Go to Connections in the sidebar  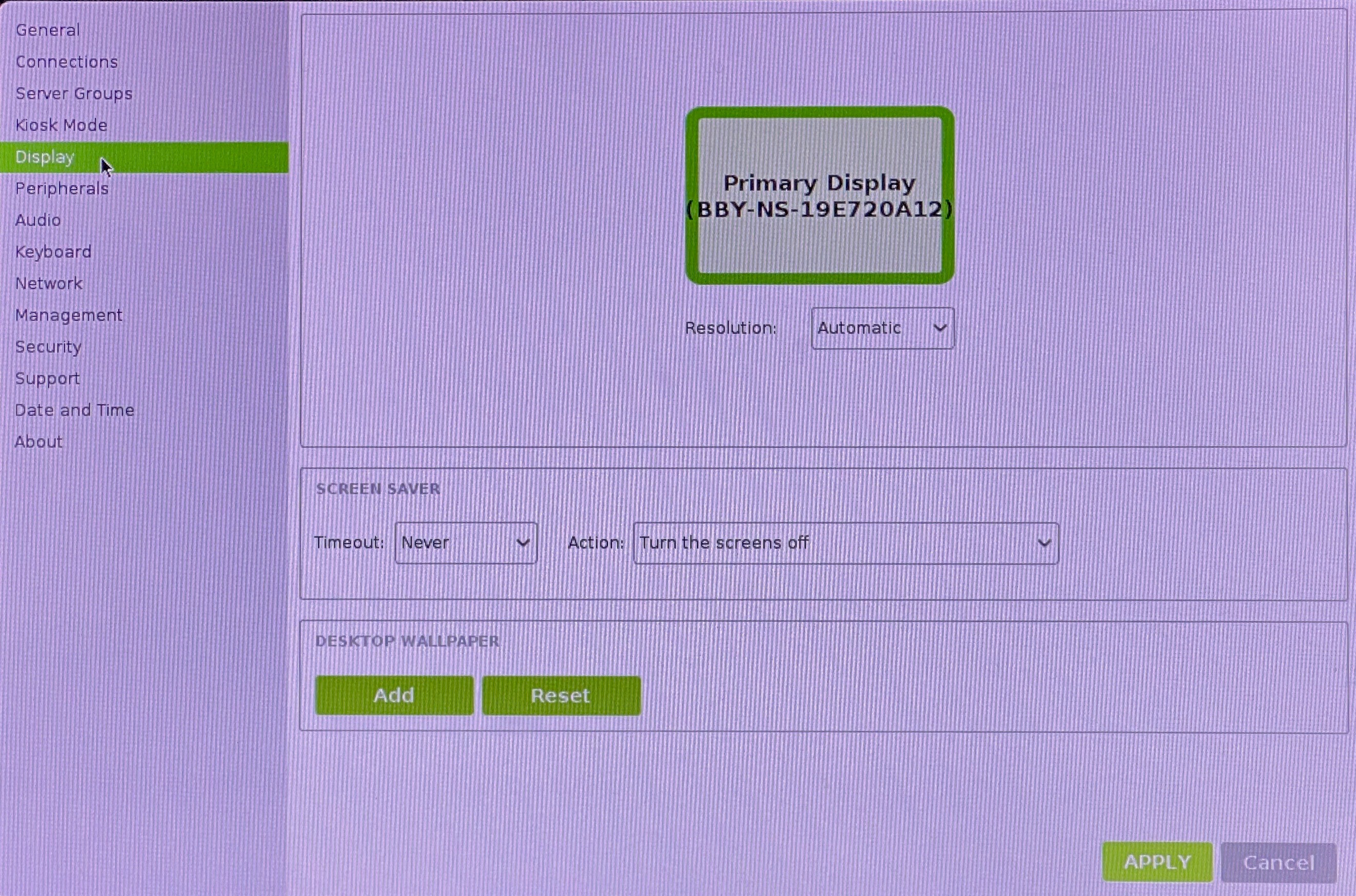66,62
